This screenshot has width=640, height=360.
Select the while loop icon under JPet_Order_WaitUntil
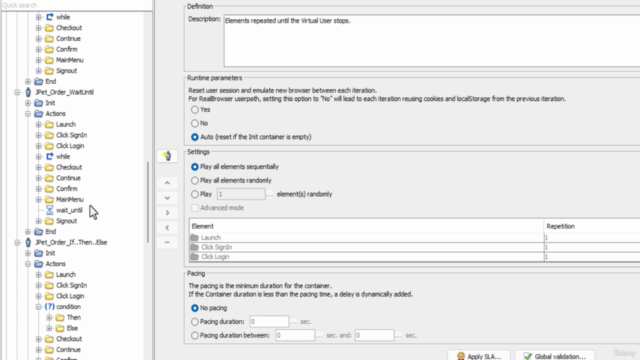pos(49,156)
